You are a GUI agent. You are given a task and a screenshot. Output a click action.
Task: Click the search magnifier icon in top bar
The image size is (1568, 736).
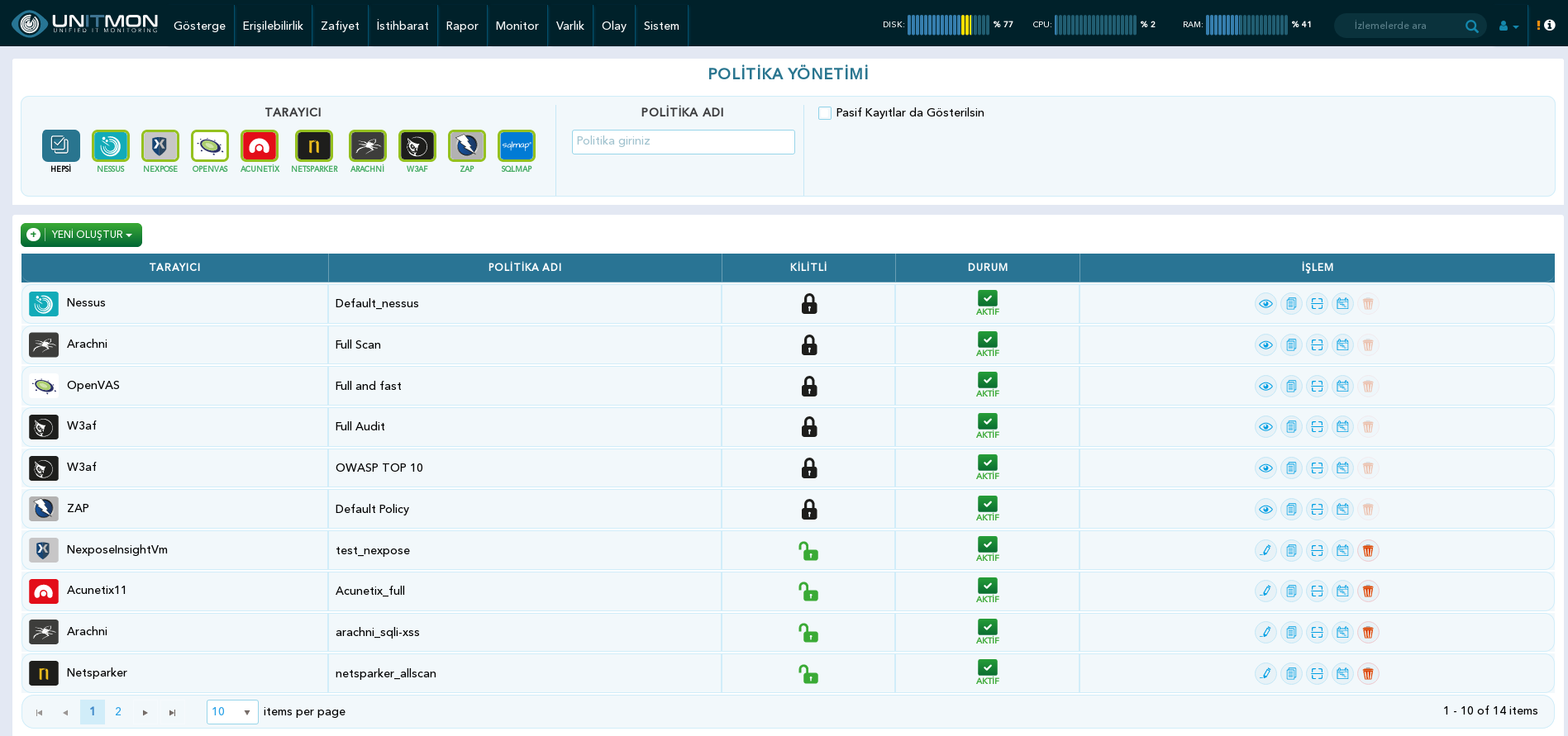click(x=1471, y=26)
